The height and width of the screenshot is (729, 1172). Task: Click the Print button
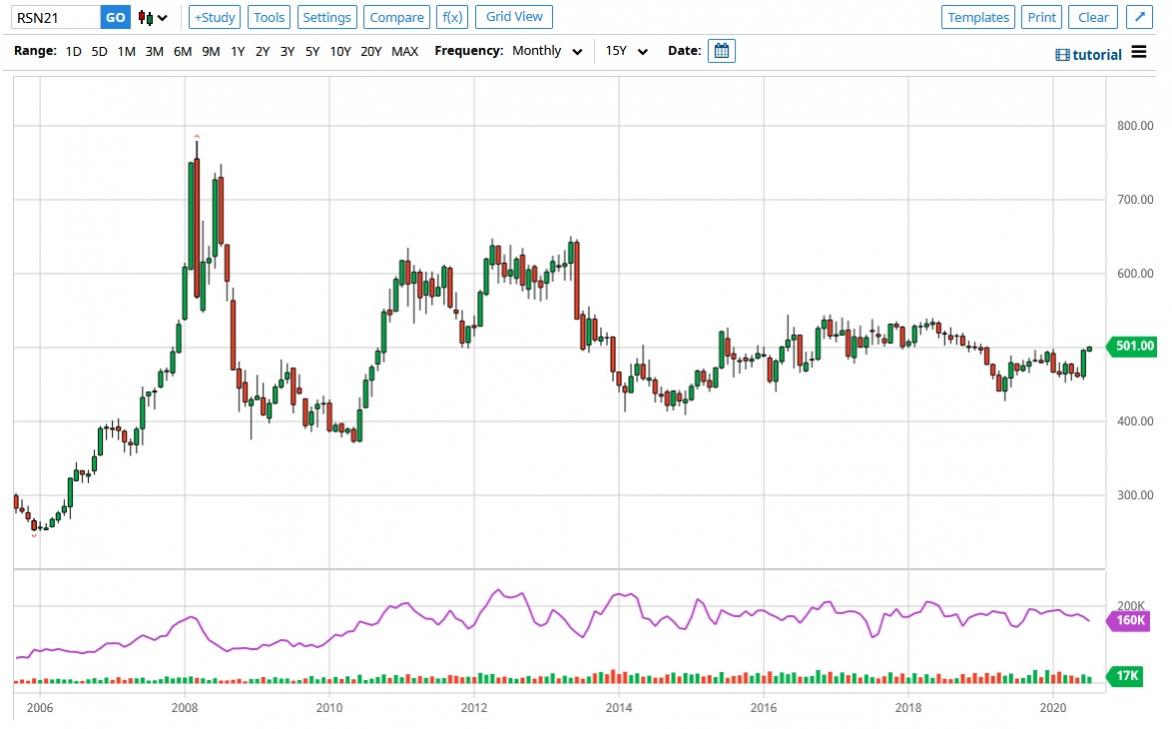click(x=1041, y=17)
